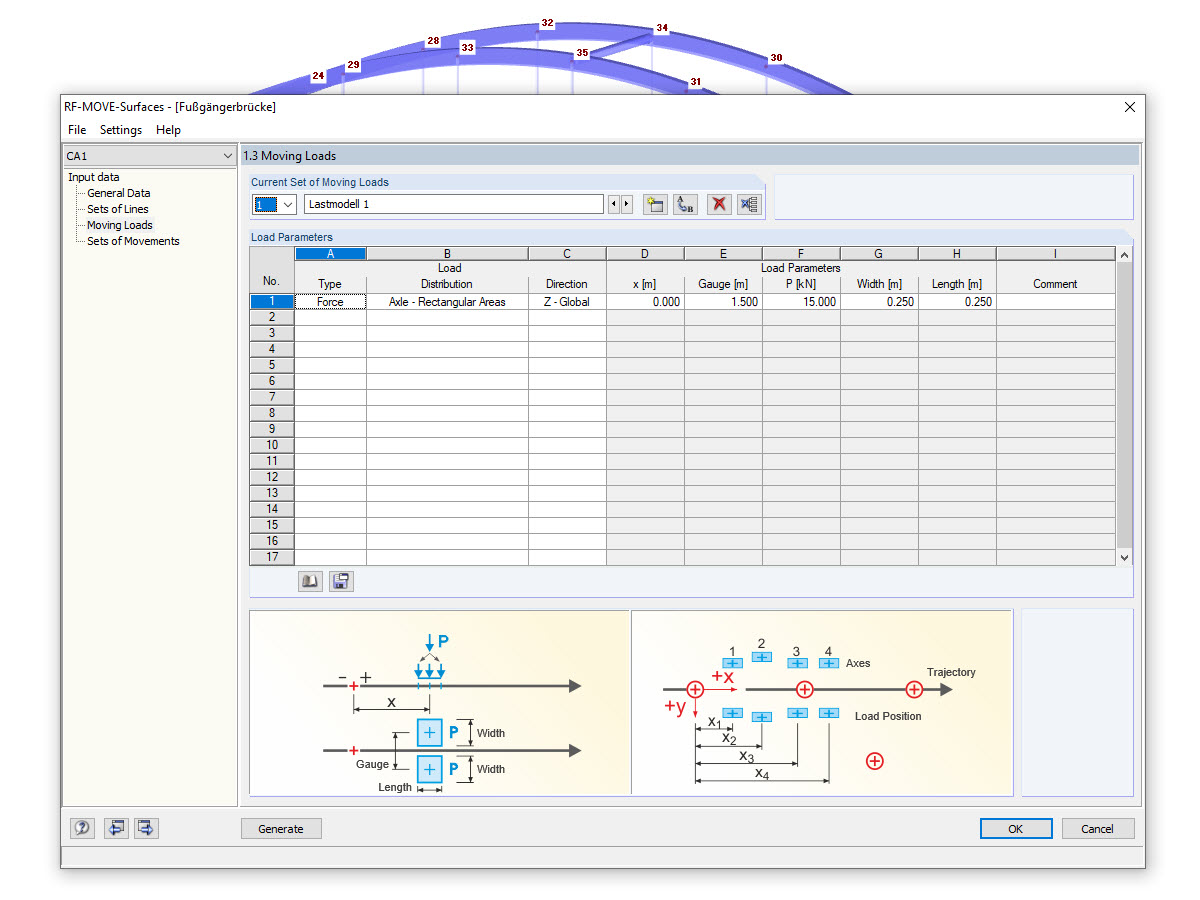The height and width of the screenshot is (900, 1200).
Task: Create a new set of moving loads
Action: pos(655,203)
